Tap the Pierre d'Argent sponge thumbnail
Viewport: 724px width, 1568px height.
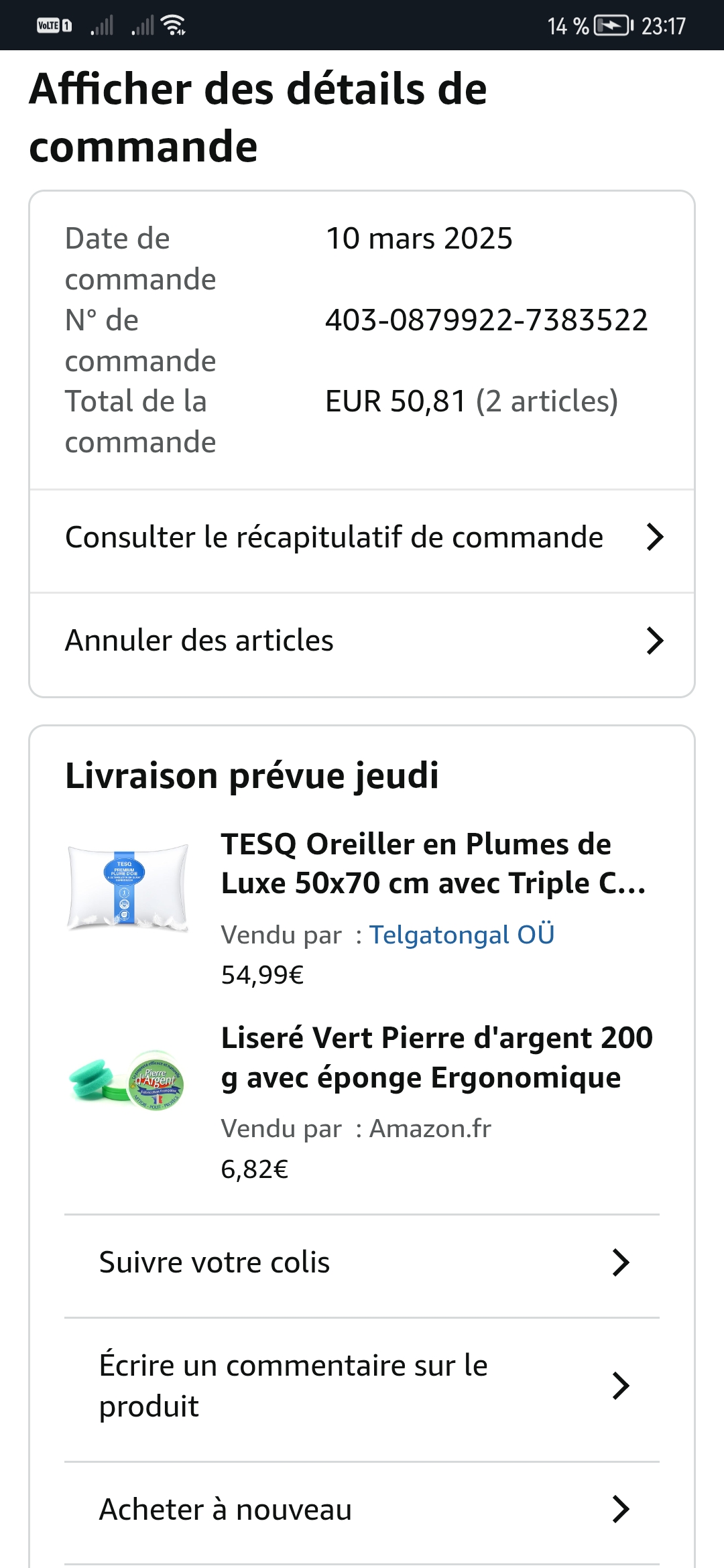[x=127, y=1080]
